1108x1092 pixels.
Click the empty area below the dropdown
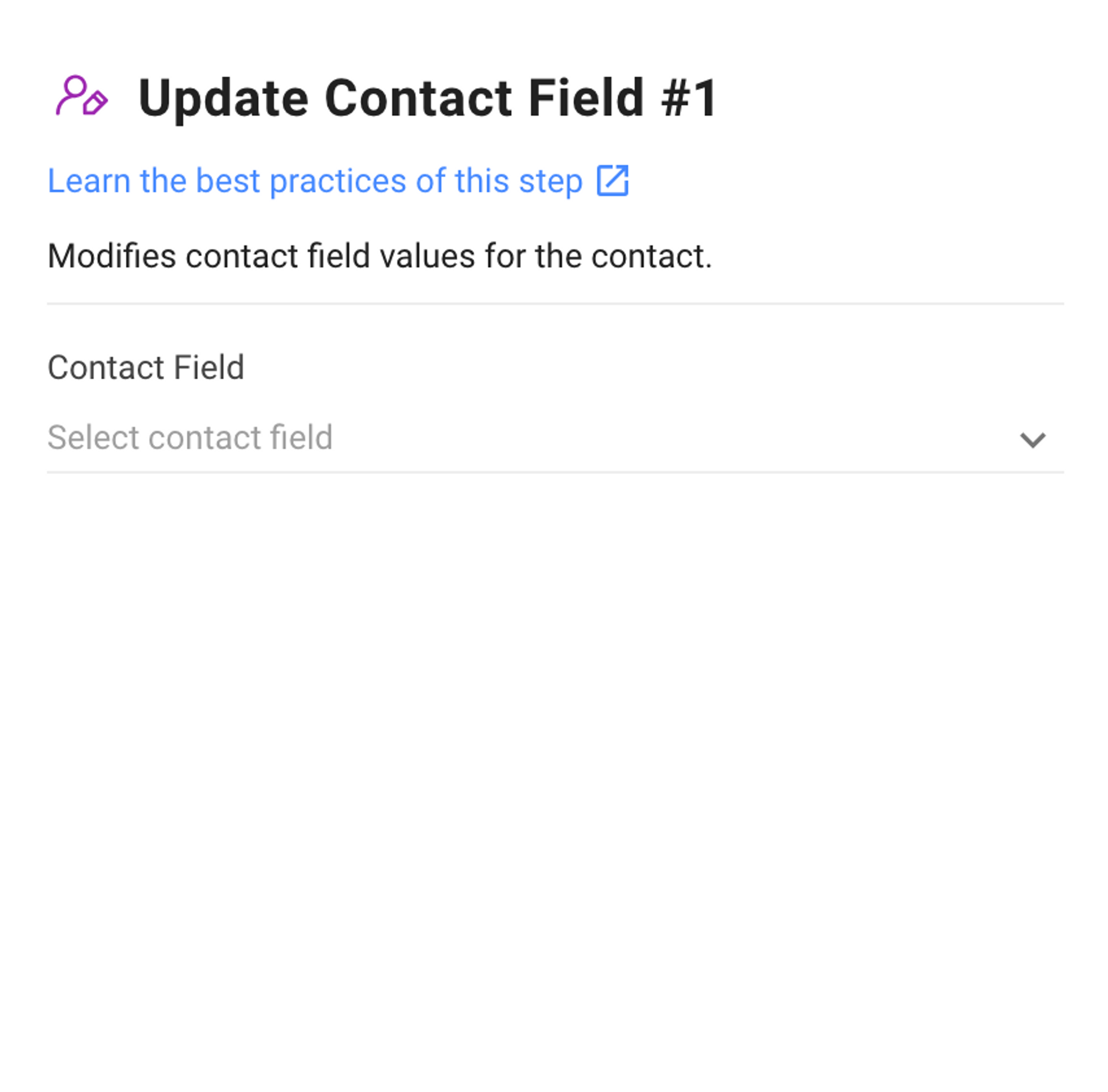click(554, 745)
